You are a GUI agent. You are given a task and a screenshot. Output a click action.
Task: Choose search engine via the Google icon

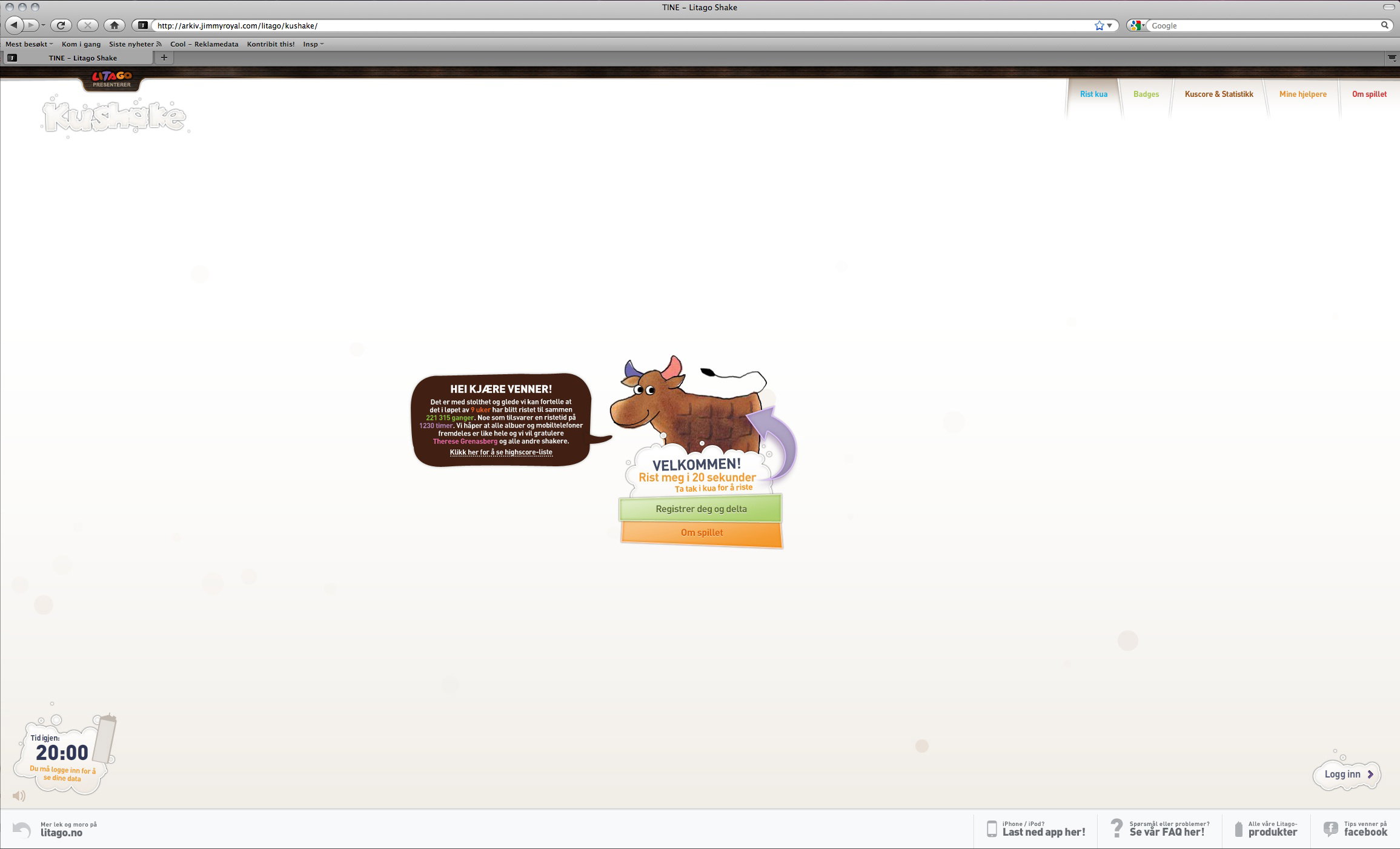pos(1136,25)
